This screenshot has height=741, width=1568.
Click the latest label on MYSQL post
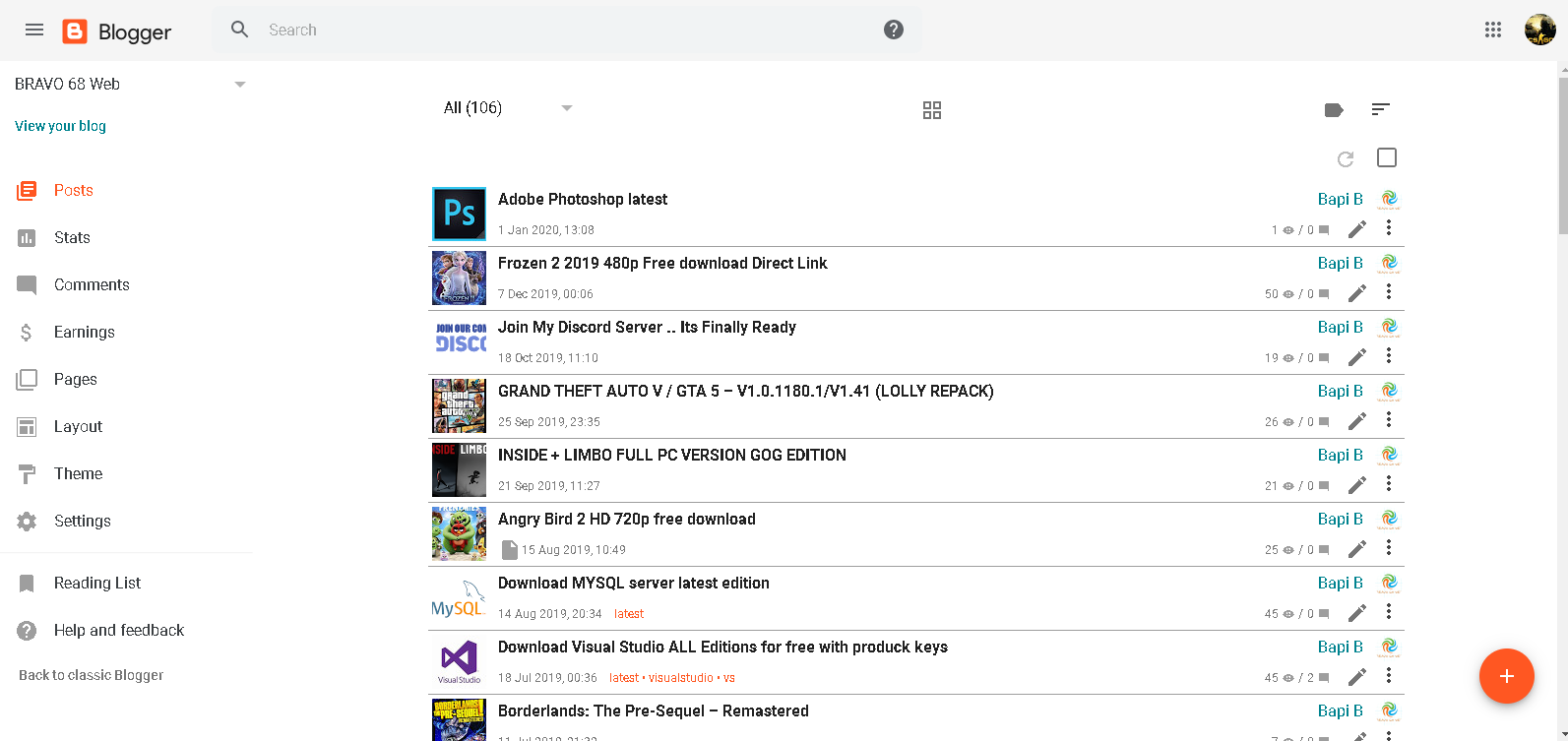tap(629, 614)
